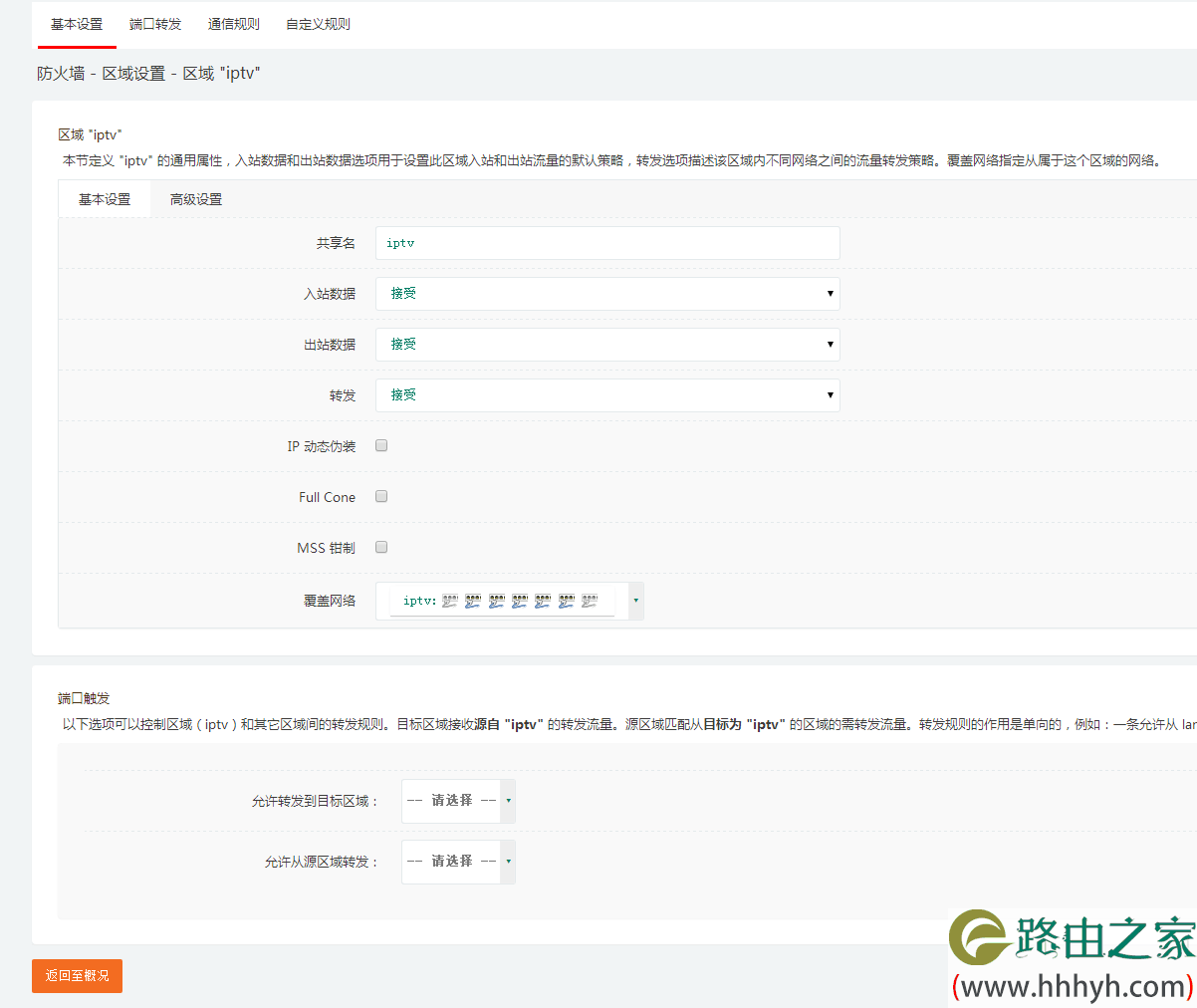Open the 端口转发 tab
Screen dimensions: 1197x1008
pyautogui.click(x=155, y=24)
